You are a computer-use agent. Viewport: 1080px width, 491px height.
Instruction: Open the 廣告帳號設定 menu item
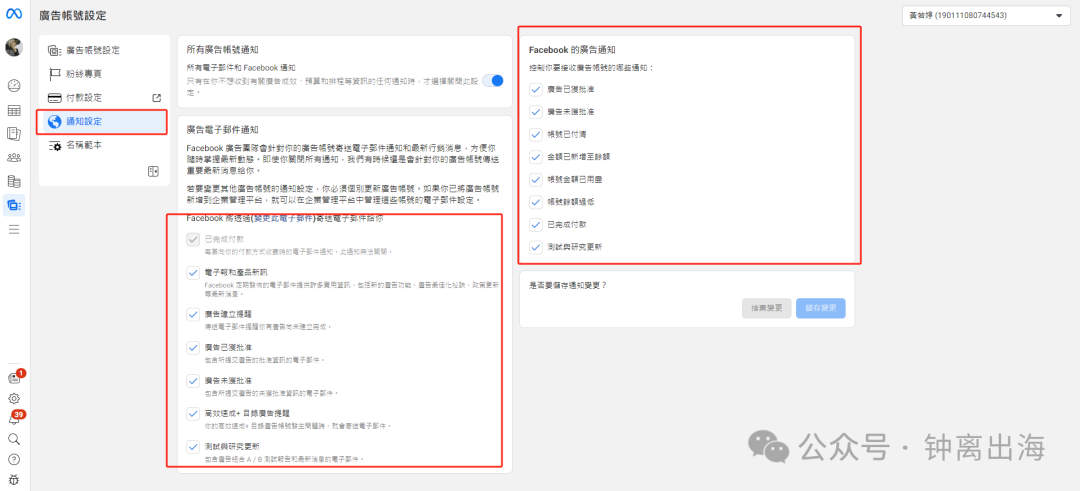pyautogui.click(x=104, y=50)
